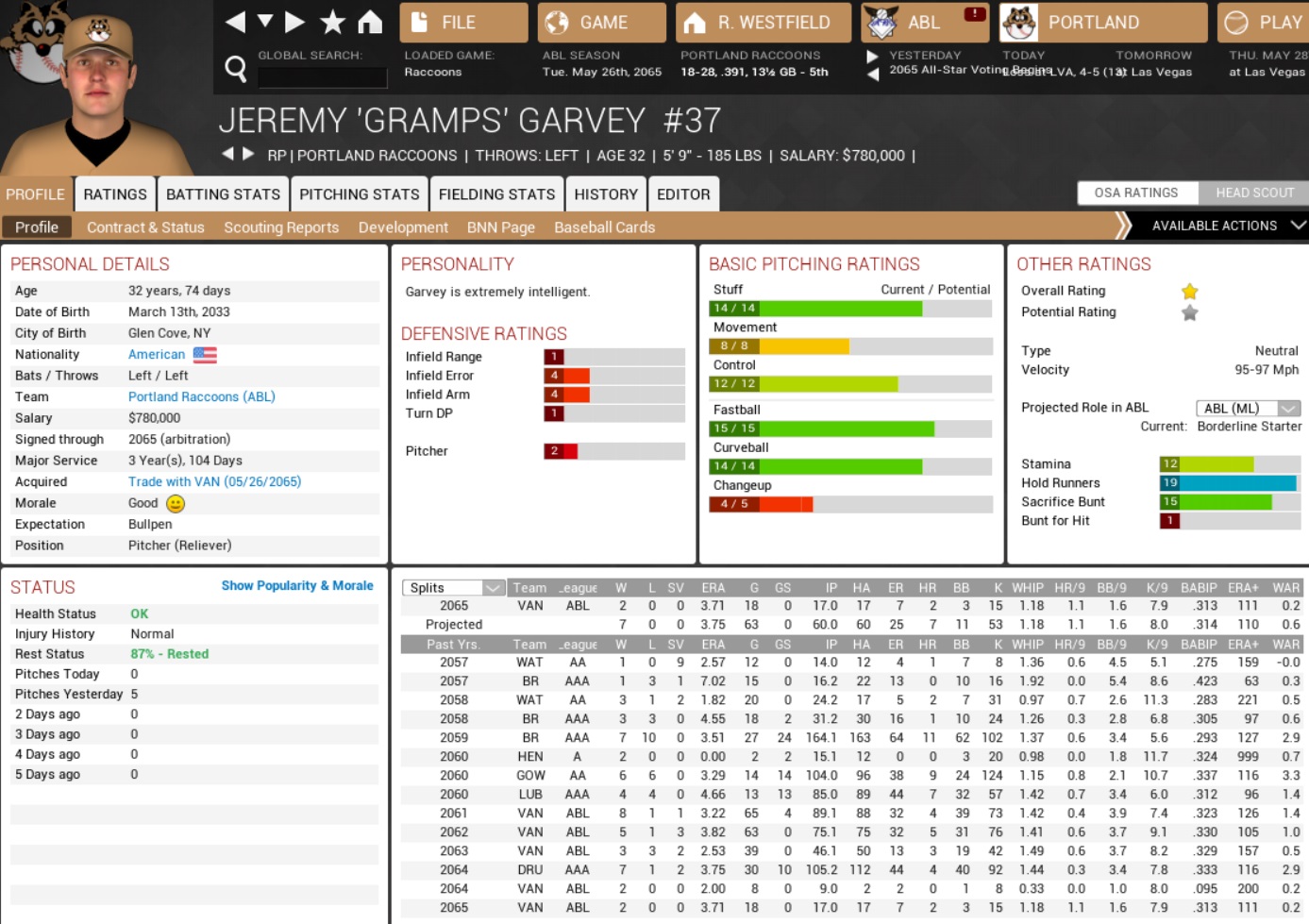The height and width of the screenshot is (924, 1309).
Task: Go to the home screen icon
Action: (x=370, y=22)
